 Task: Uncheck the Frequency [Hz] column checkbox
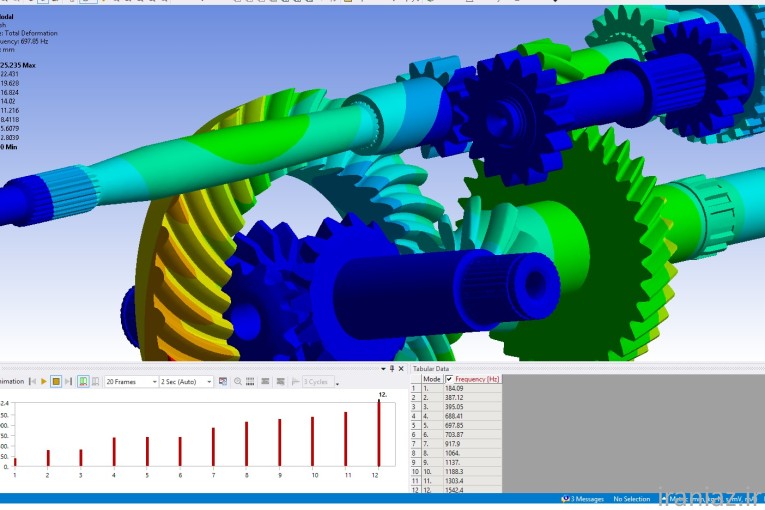[x=449, y=379]
